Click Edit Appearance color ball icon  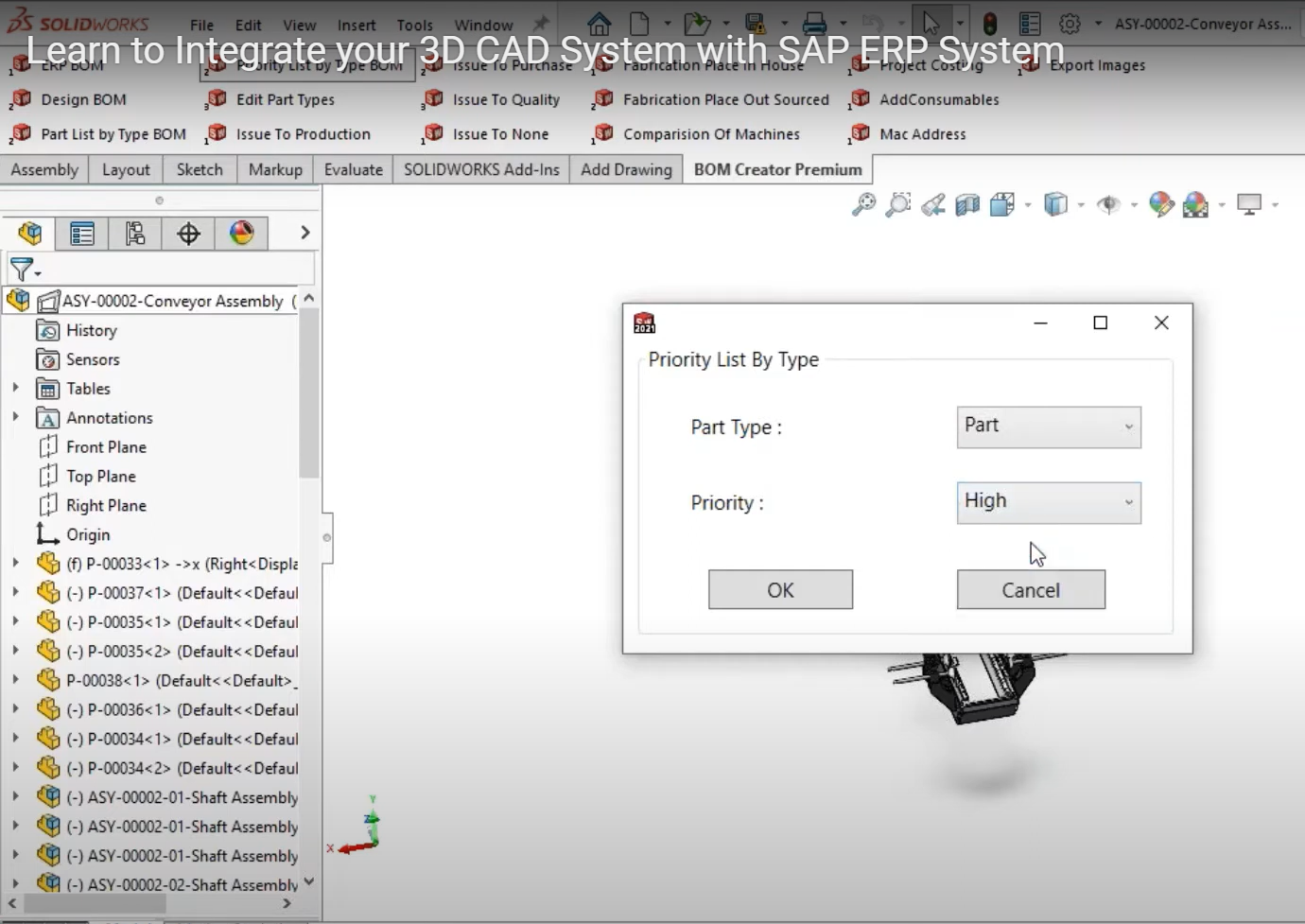(x=1161, y=204)
